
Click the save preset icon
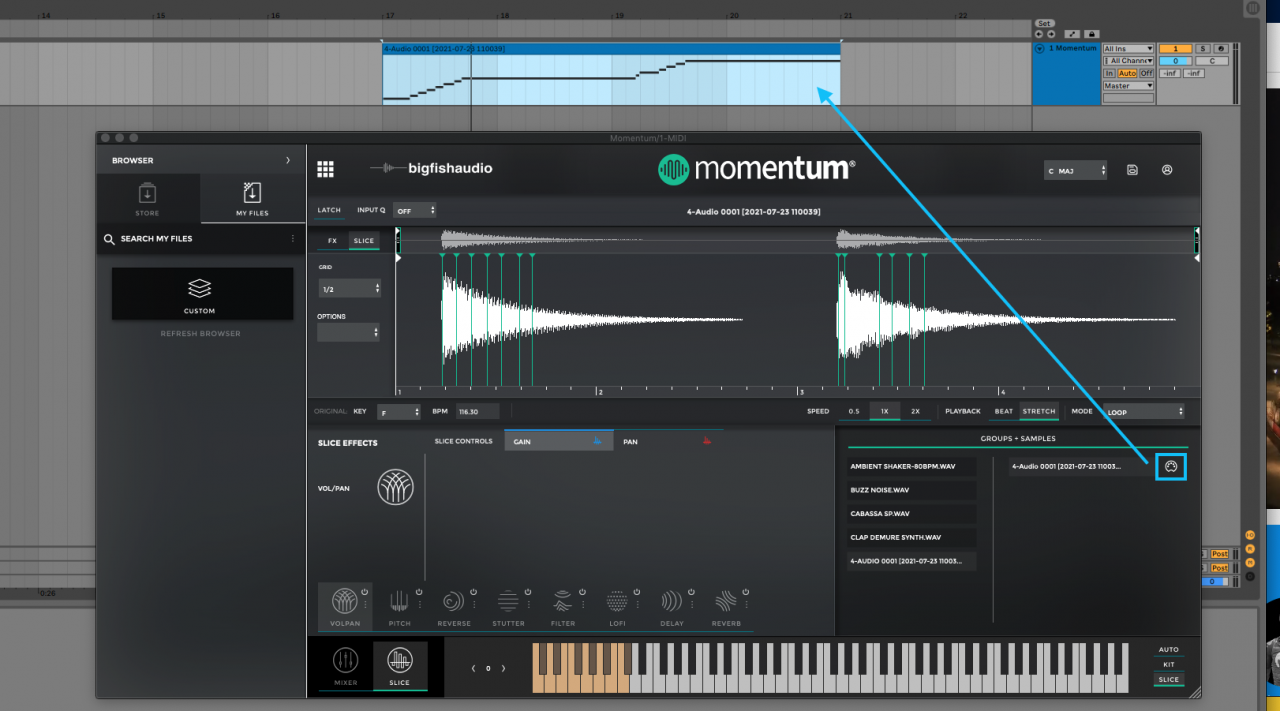point(1131,170)
